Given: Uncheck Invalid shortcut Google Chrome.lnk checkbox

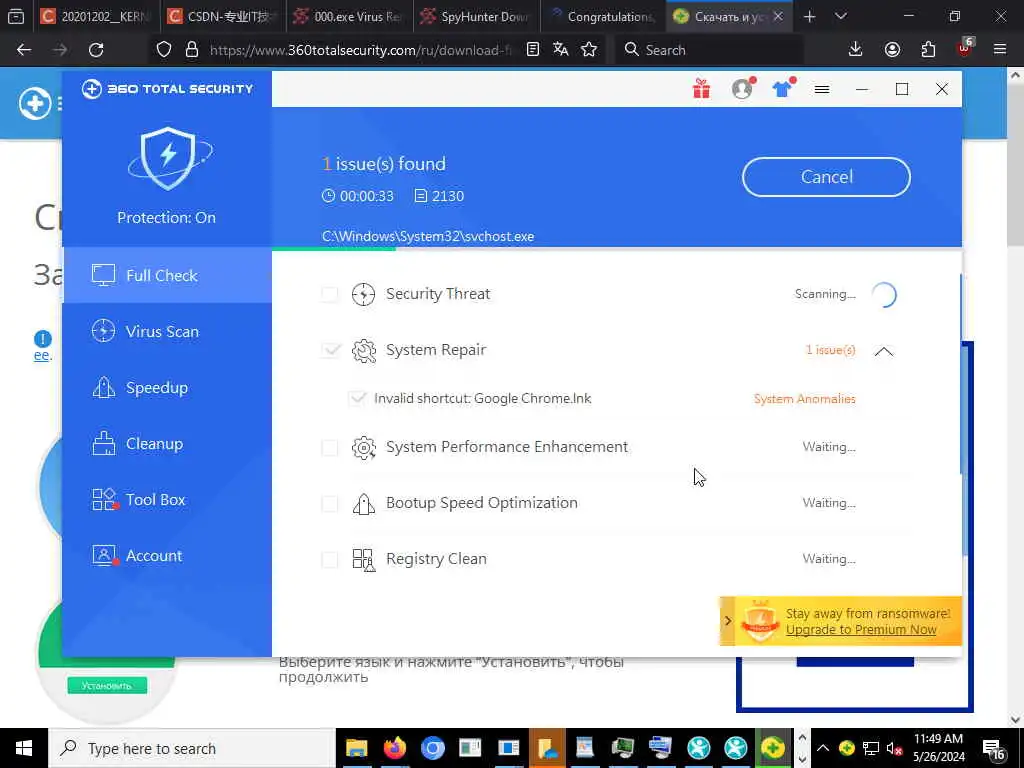Looking at the screenshot, I should [358, 398].
